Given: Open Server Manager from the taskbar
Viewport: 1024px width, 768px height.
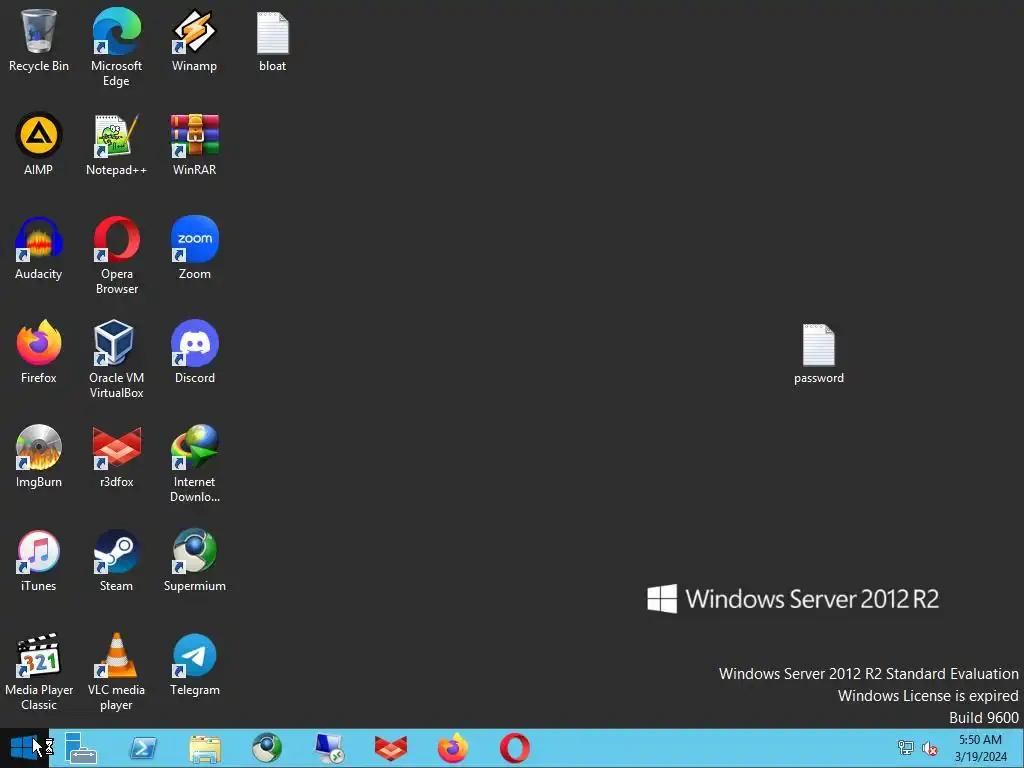Looking at the screenshot, I should click(80, 748).
